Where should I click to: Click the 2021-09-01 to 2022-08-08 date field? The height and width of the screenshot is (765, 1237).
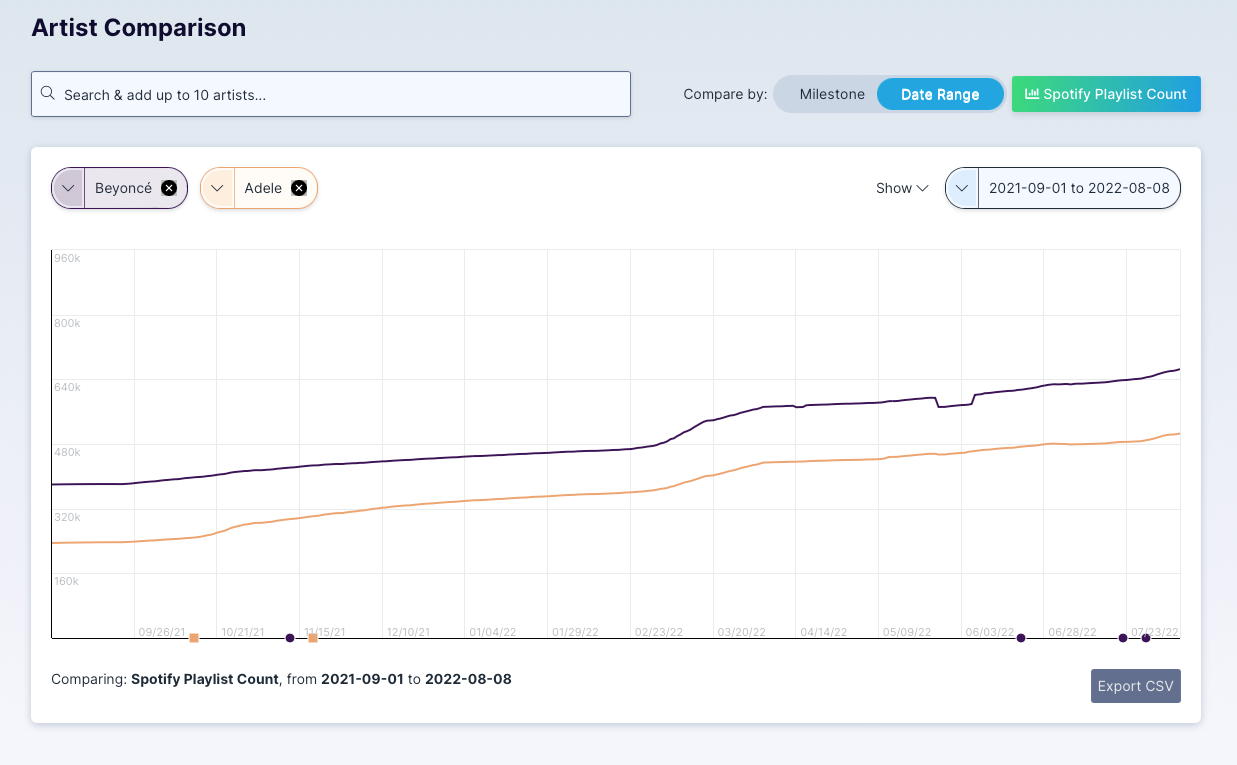coord(1078,188)
